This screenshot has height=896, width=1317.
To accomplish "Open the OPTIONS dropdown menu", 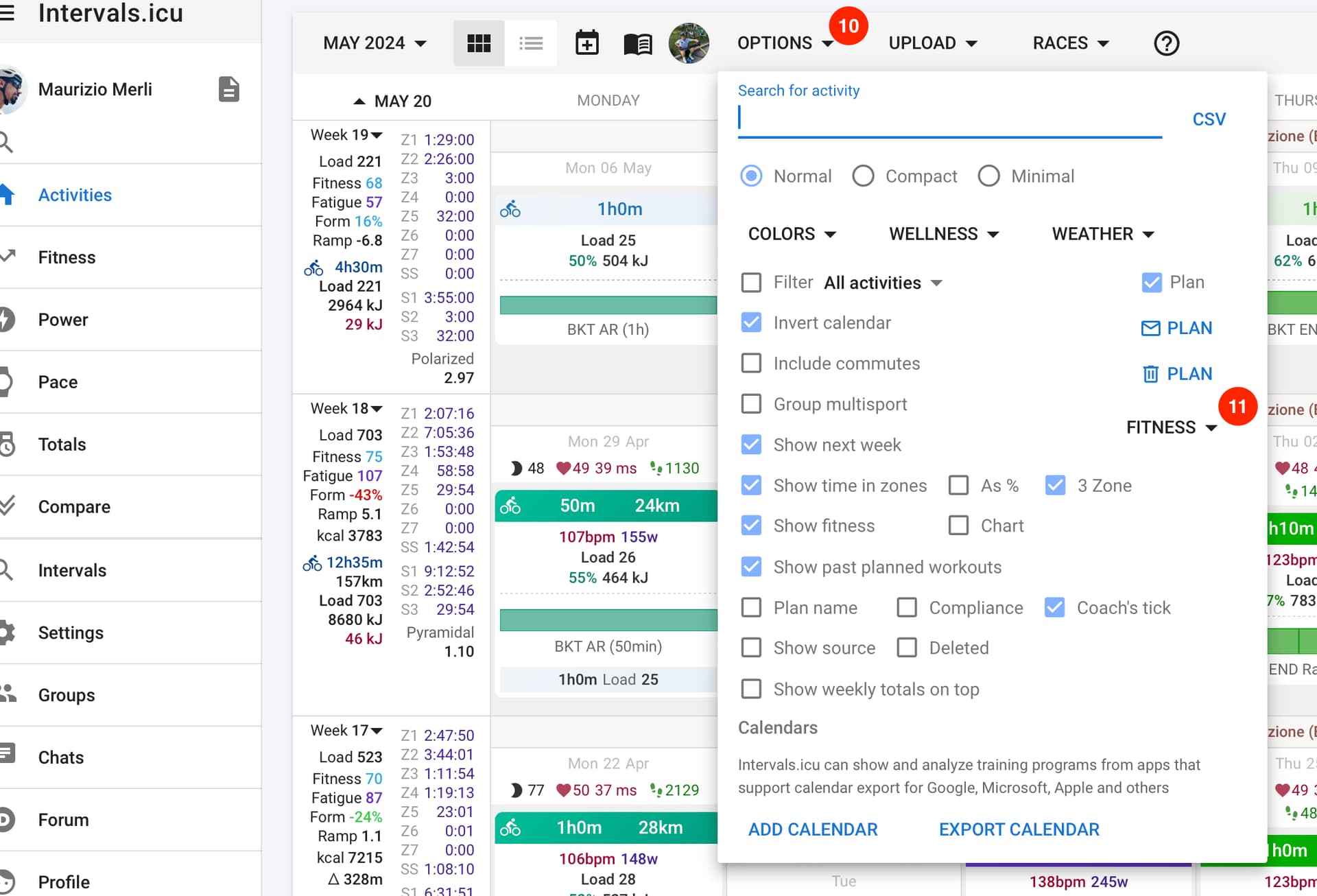I will pyautogui.click(x=785, y=43).
